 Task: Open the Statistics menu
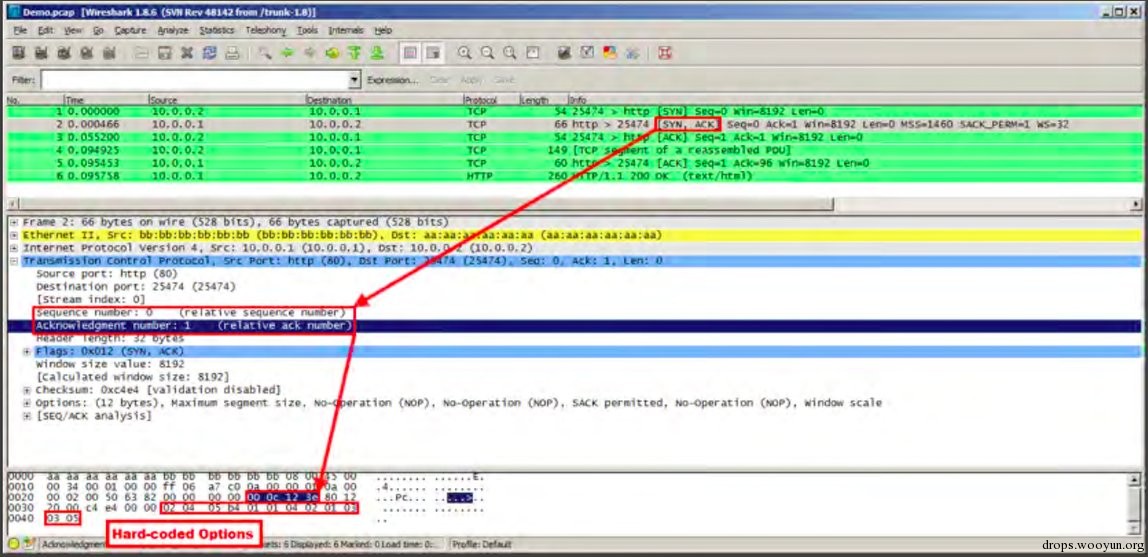tap(217, 30)
